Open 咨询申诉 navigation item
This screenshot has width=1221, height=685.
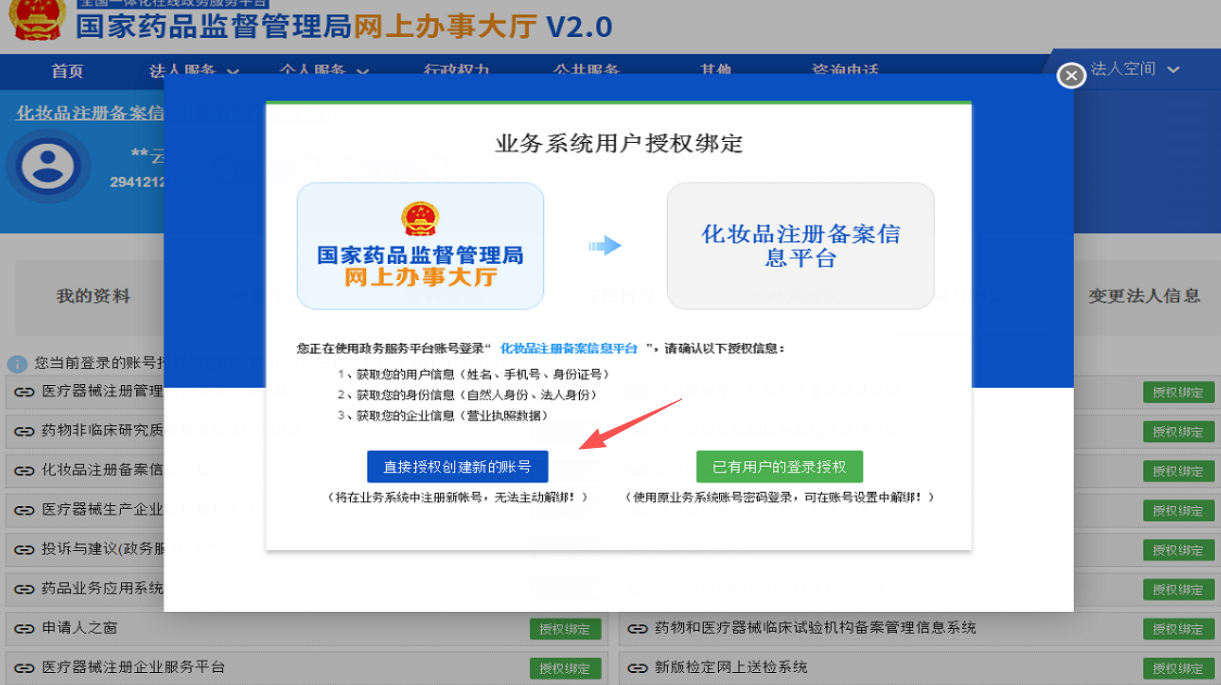(845, 70)
